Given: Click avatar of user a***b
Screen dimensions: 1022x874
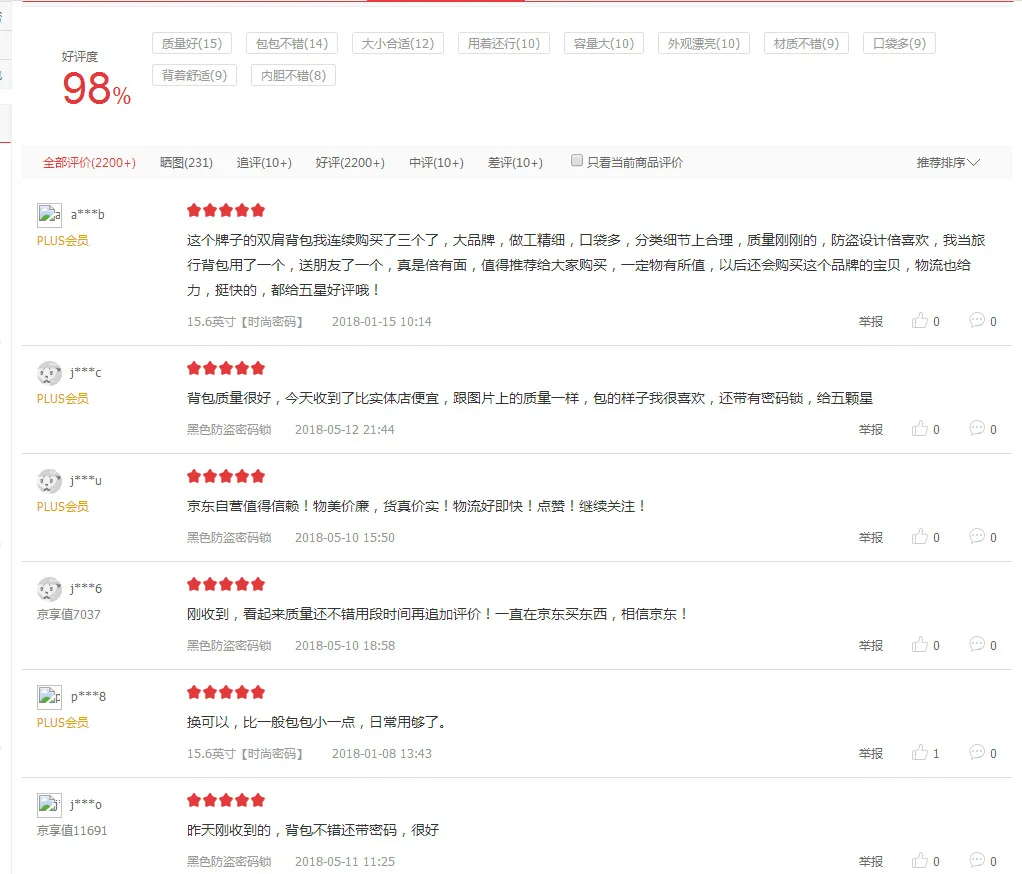Looking at the screenshot, I should coord(49,214).
